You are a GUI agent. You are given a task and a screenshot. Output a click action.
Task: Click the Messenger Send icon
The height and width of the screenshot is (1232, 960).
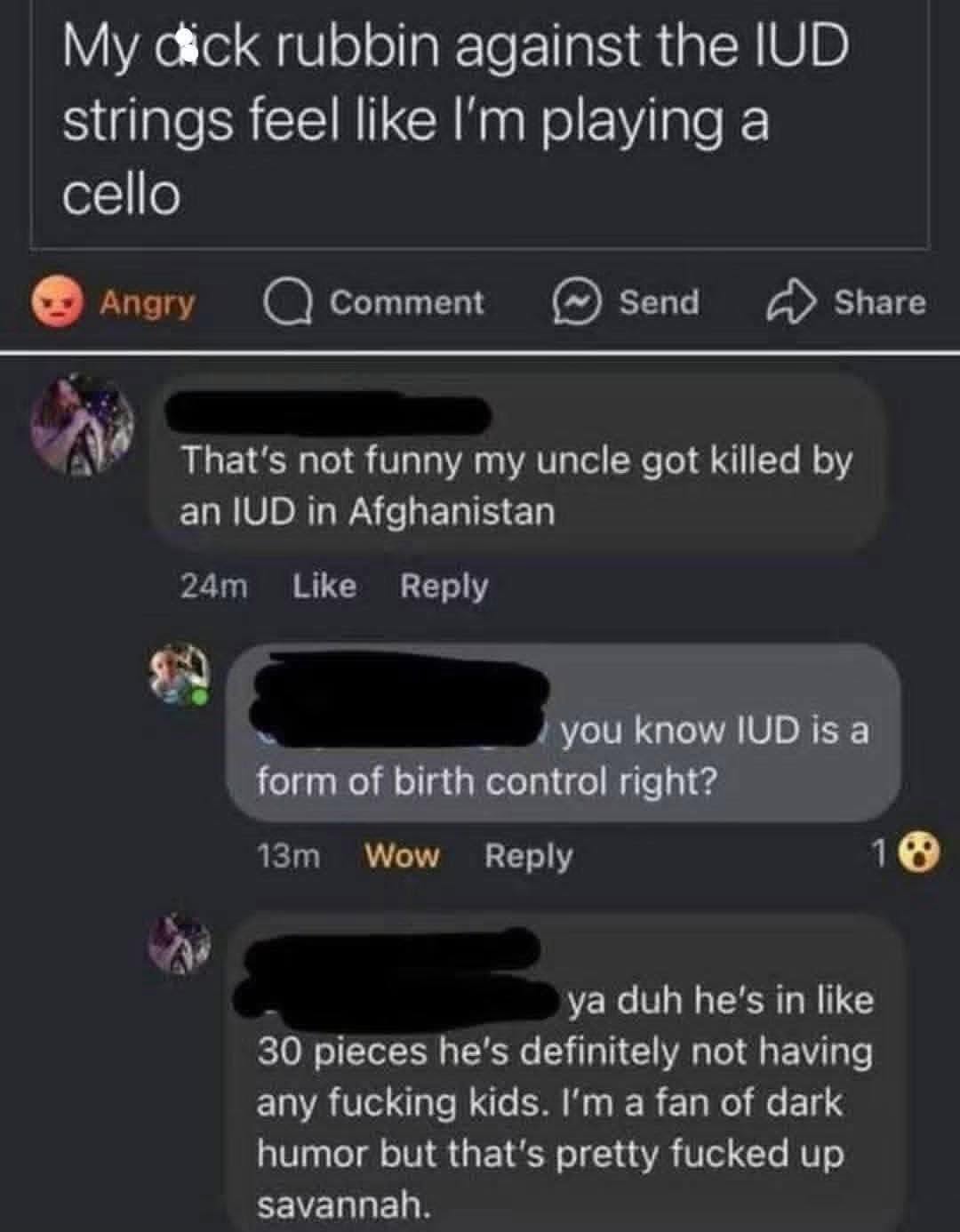pos(575,303)
